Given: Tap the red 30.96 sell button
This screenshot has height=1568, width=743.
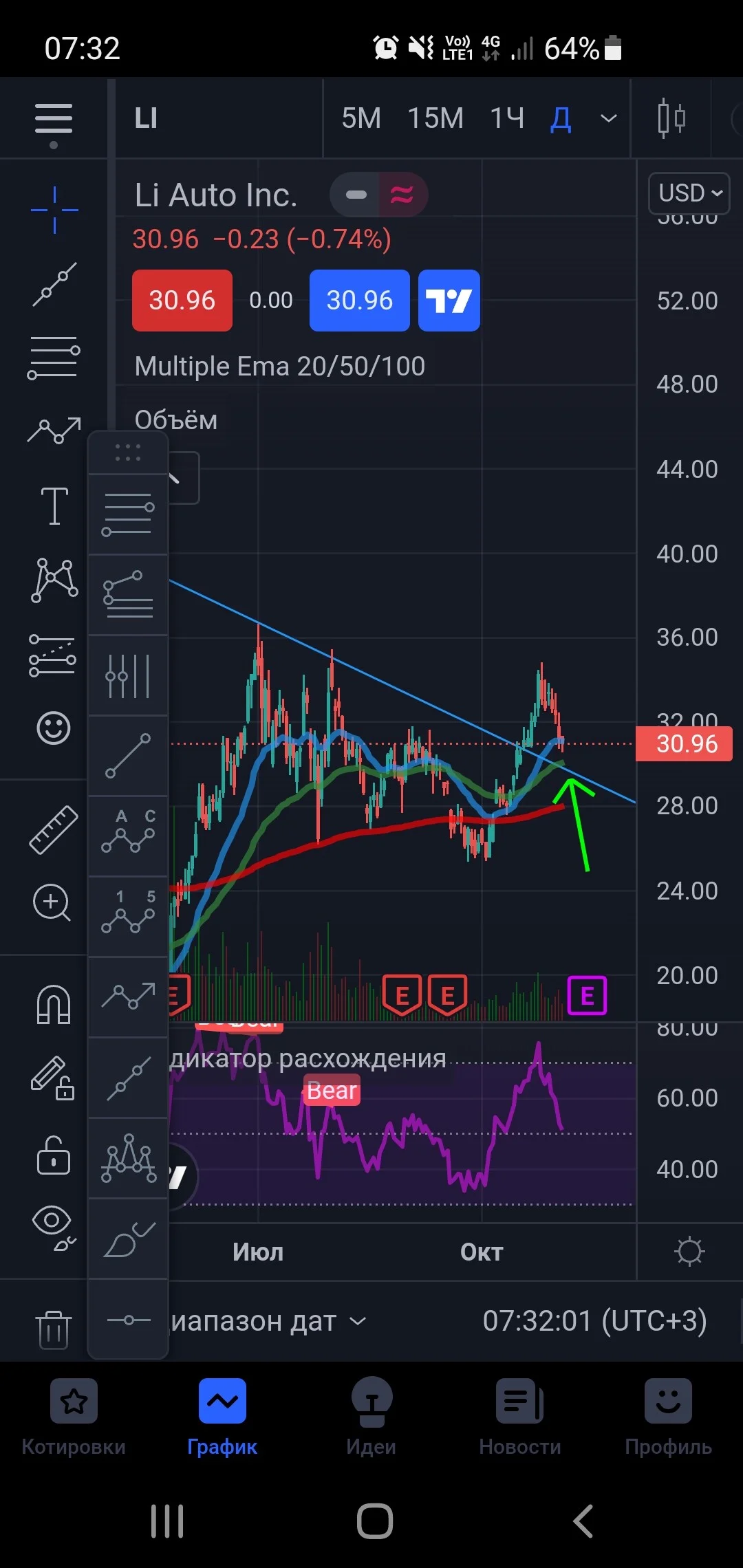Looking at the screenshot, I should (x=182, y=301).
